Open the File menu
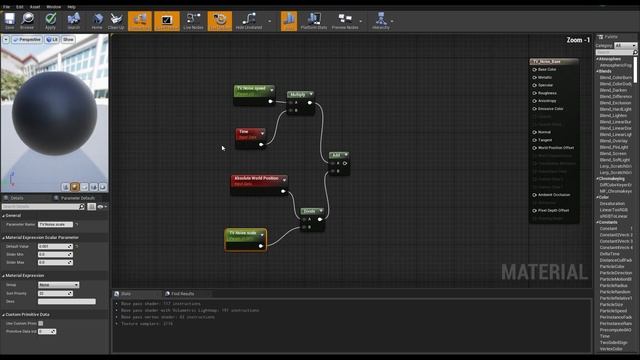Screen dimensions: 640x360 pyautogui.click(x=7, y=7)
